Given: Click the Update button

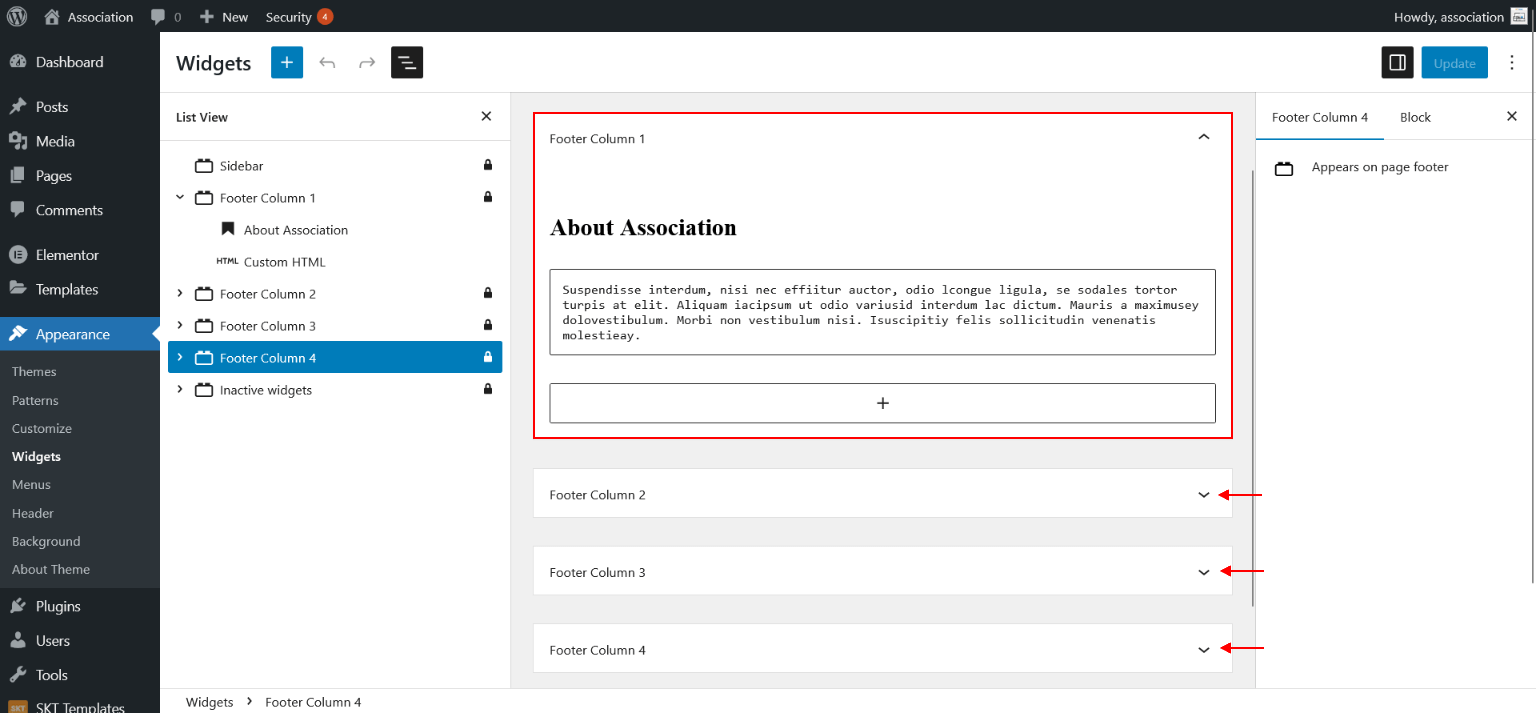Looking at the screenshot, I should tap(1454, 63).
